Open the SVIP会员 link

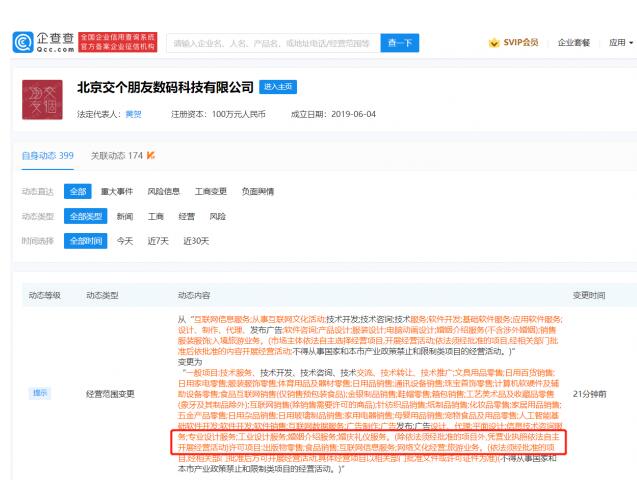click(521, 43)
